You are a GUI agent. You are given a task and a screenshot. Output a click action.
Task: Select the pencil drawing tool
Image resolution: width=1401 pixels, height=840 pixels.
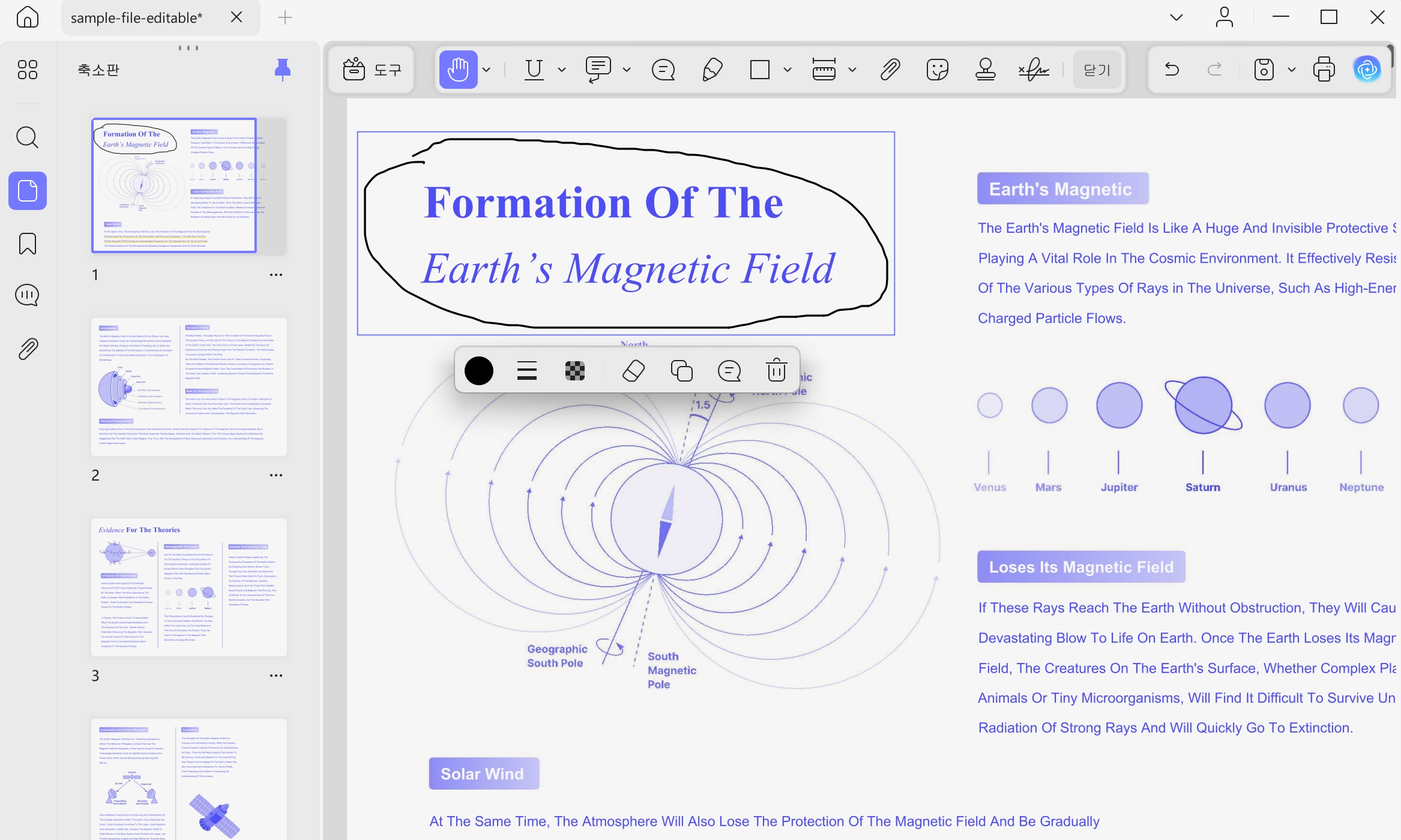pyautogui.click(x=712, y=70)
